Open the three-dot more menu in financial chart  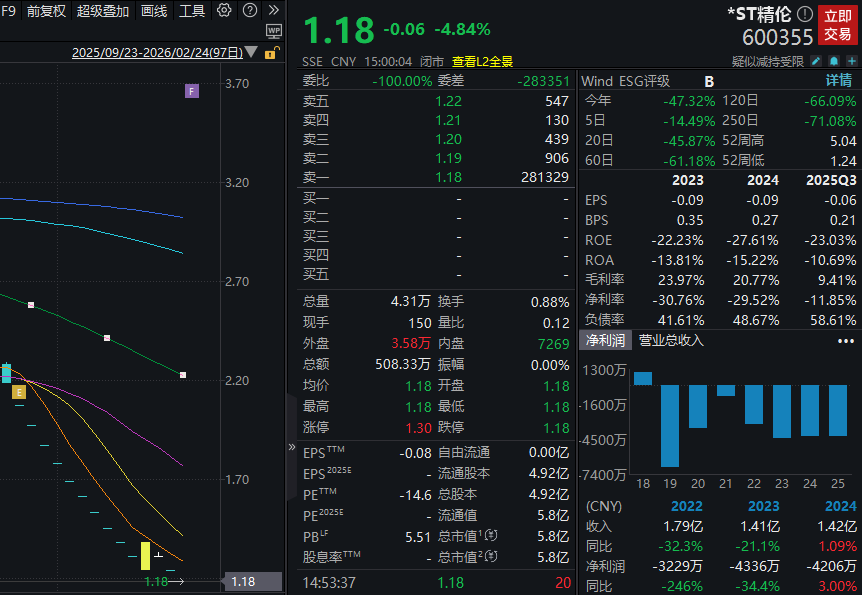846,341
